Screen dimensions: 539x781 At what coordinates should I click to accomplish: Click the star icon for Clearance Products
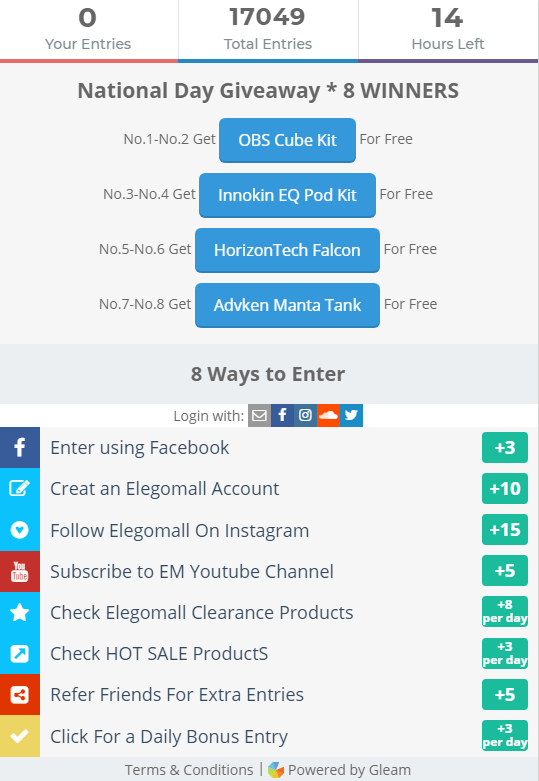click(x=20, y=612)
